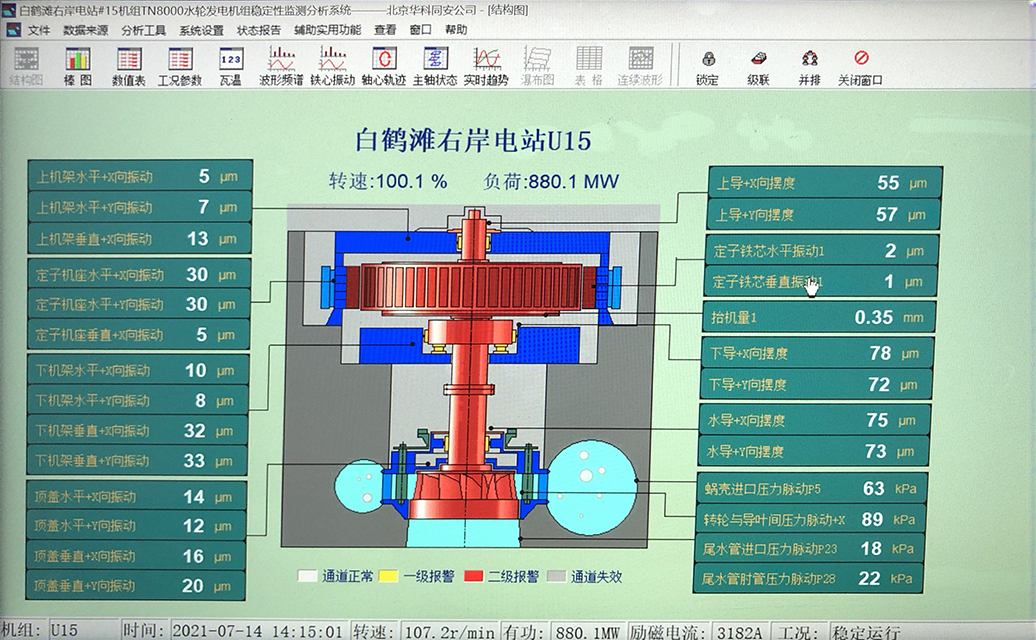Open the 实时趋势 real-time trend chart

click(x=486, y=65)
